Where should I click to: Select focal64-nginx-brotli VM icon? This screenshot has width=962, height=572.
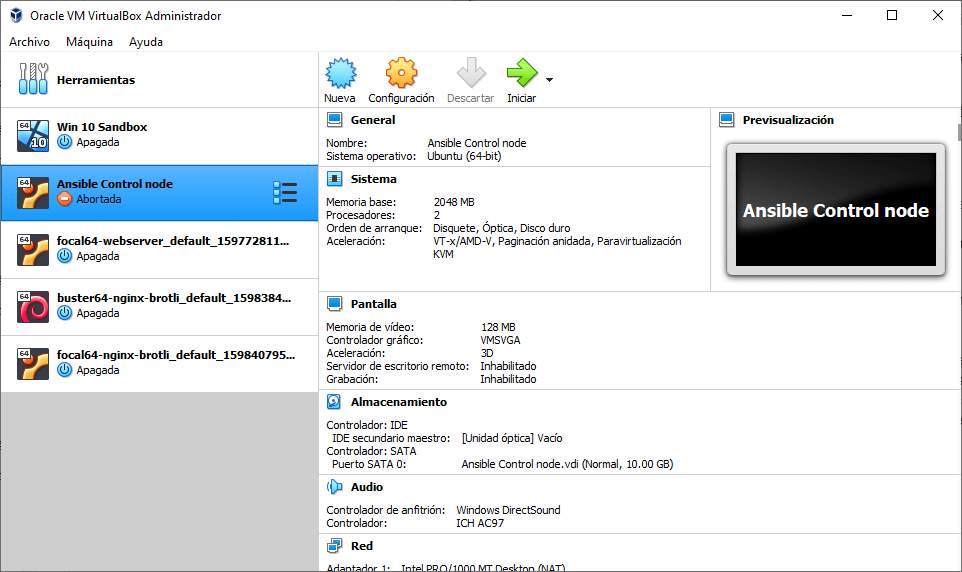(33, 364)
